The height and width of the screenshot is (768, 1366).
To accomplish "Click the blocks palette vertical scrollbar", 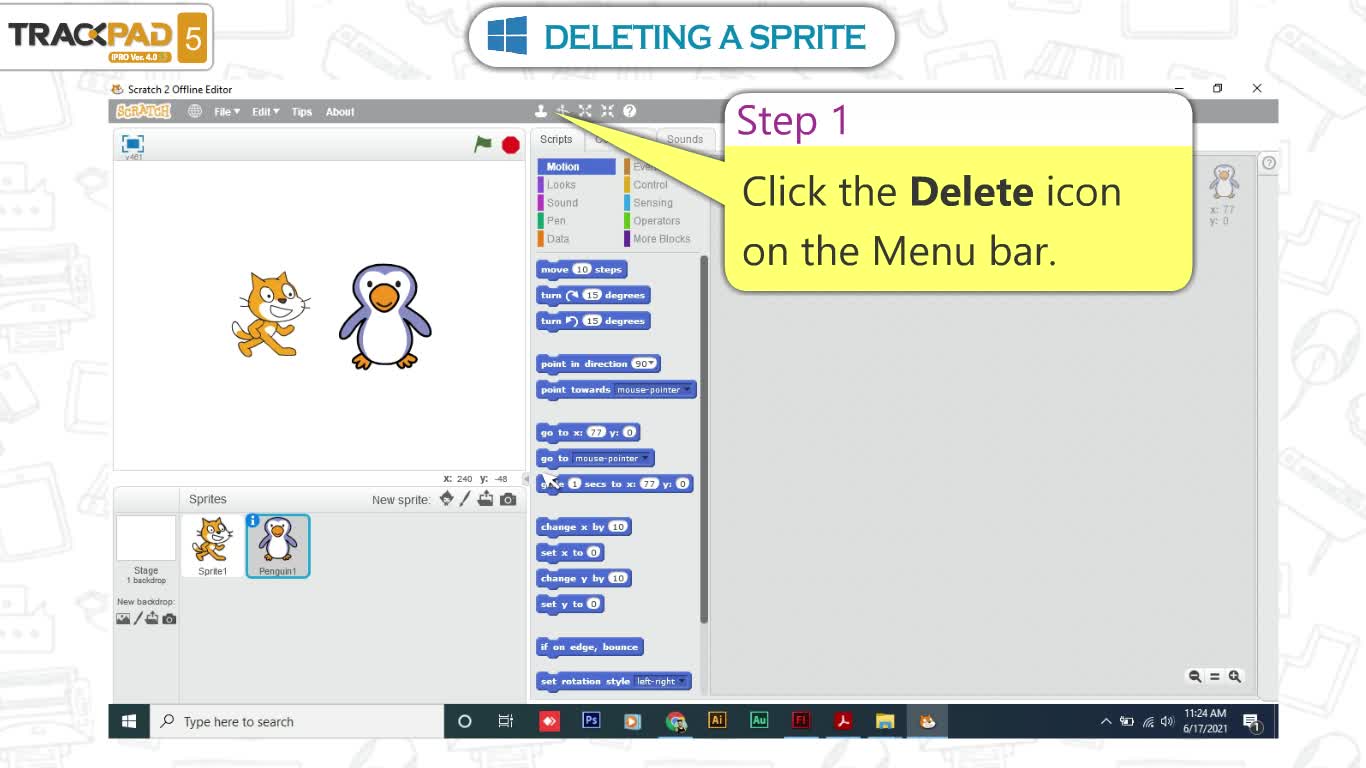I will [704, 440].
